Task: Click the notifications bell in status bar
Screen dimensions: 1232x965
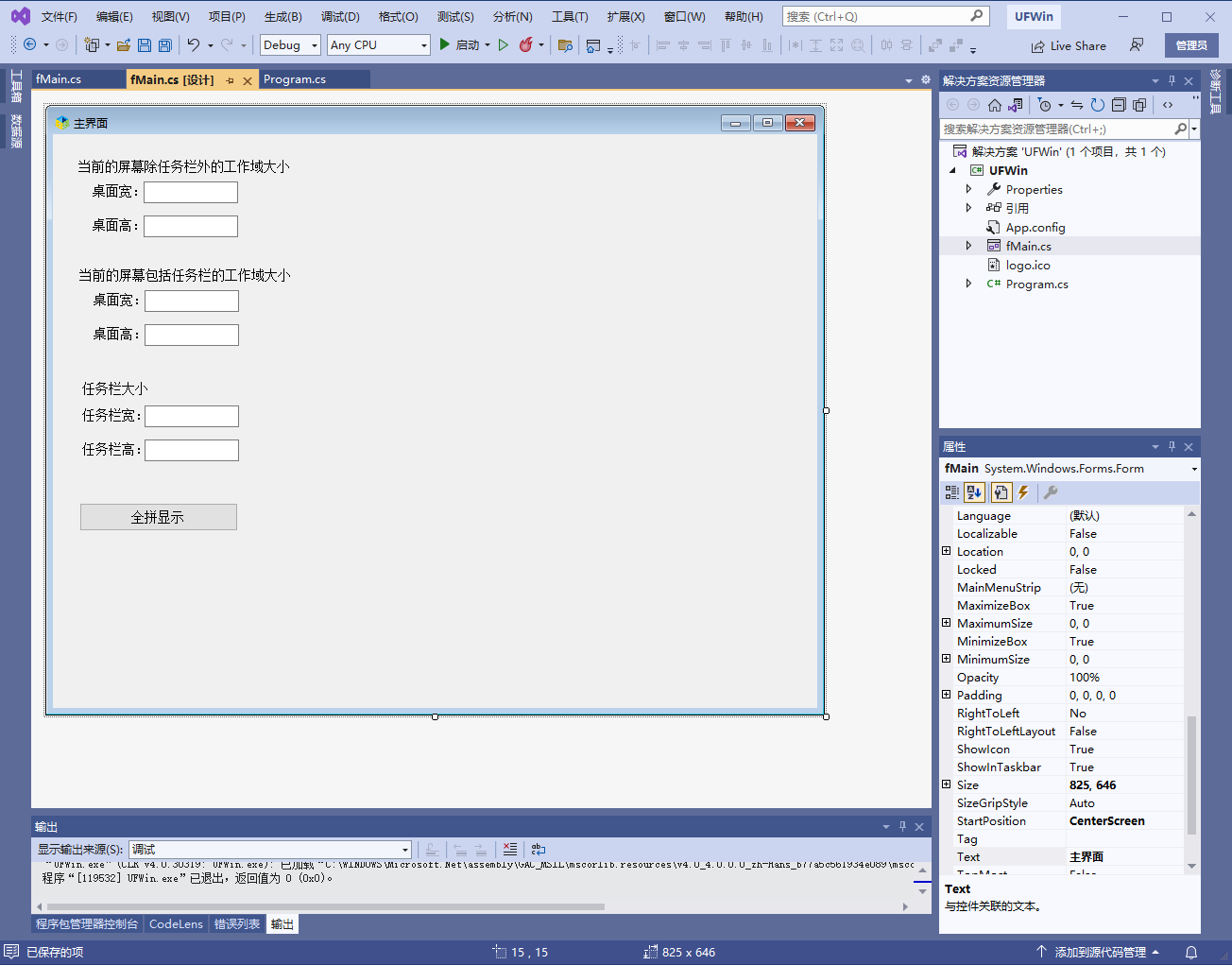Action: tap(1191, 953)
